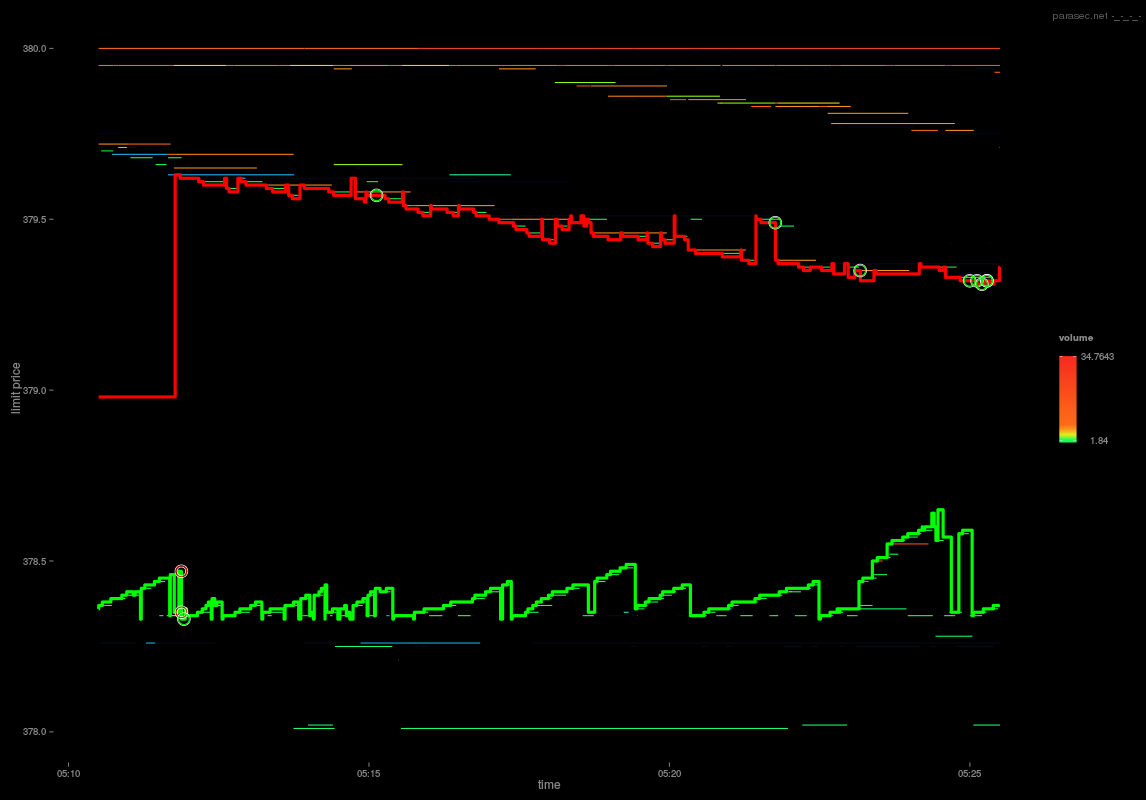Open the volume legend panel

point(1077,337)
